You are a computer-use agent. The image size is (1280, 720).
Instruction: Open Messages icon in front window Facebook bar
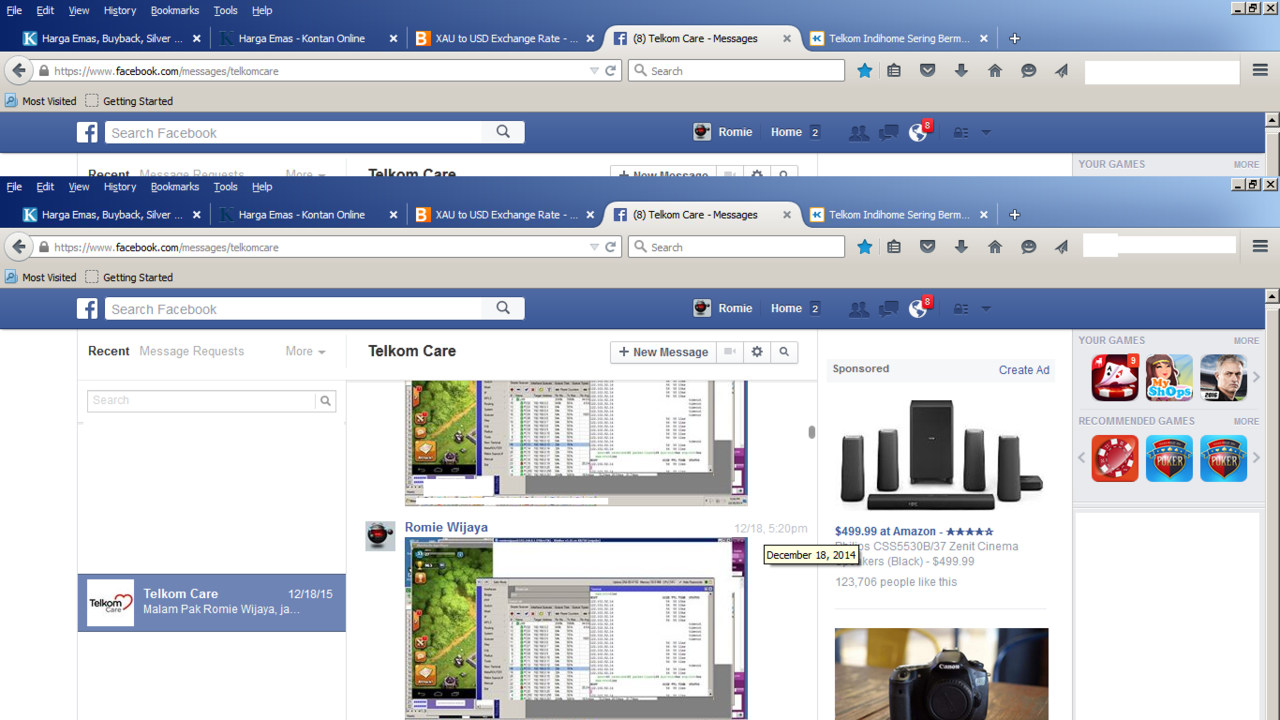click(888, 309)
